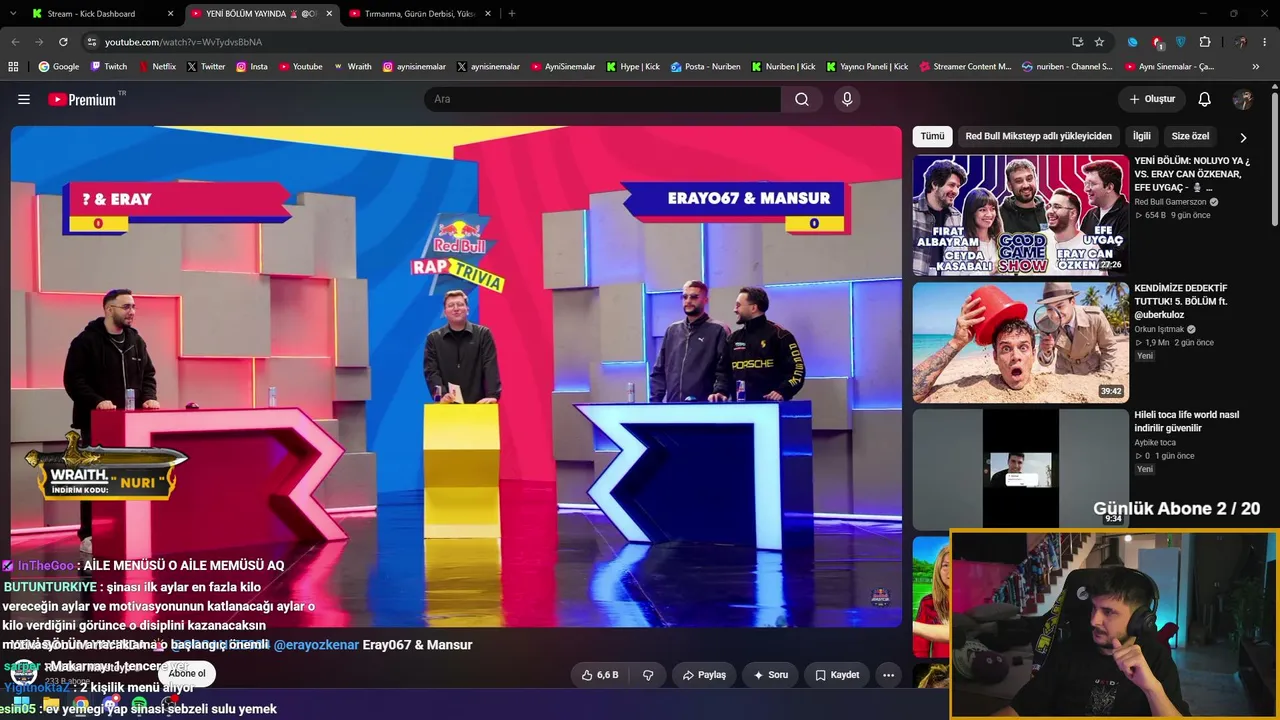Viewport: 1280px width, 720px height.
Task: Select the Tümü filter chip
Action: point(932,136)
